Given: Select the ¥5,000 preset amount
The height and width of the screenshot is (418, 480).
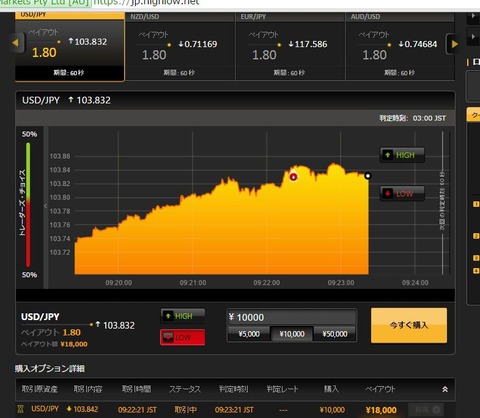Looking at the screenshot, I should [x=249, y=334].
